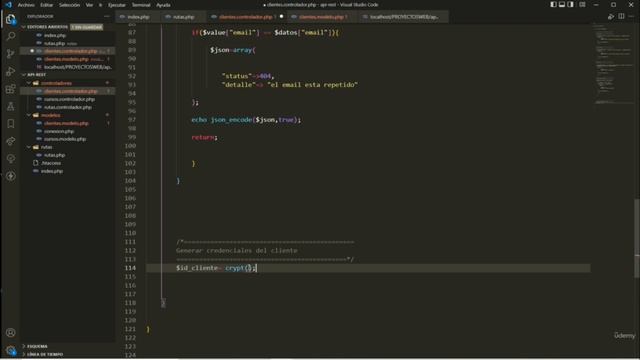The image size is (640, 360).
Task: Open the Manage gear icon
Action: coord(11,350)
